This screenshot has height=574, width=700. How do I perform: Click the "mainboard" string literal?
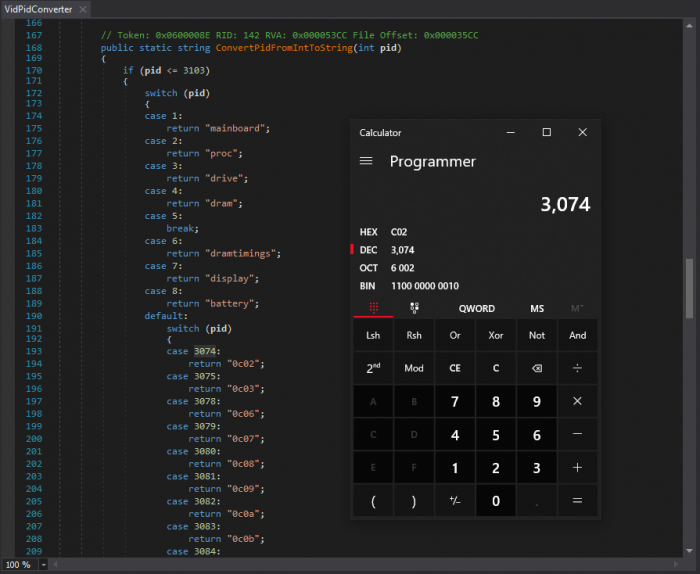[x=236, y=129]
